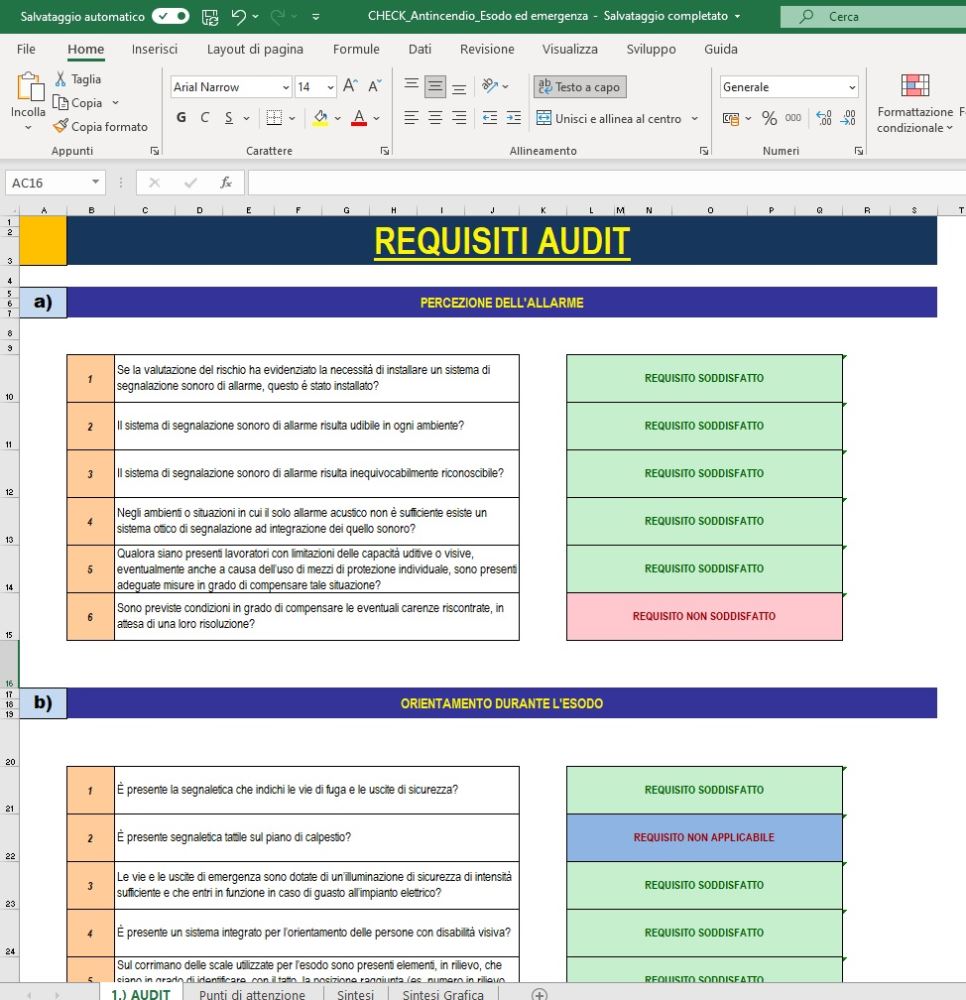Add a new sheet with plus icon
Viewport: 966px width, 1000px height.
pos(539,994)
